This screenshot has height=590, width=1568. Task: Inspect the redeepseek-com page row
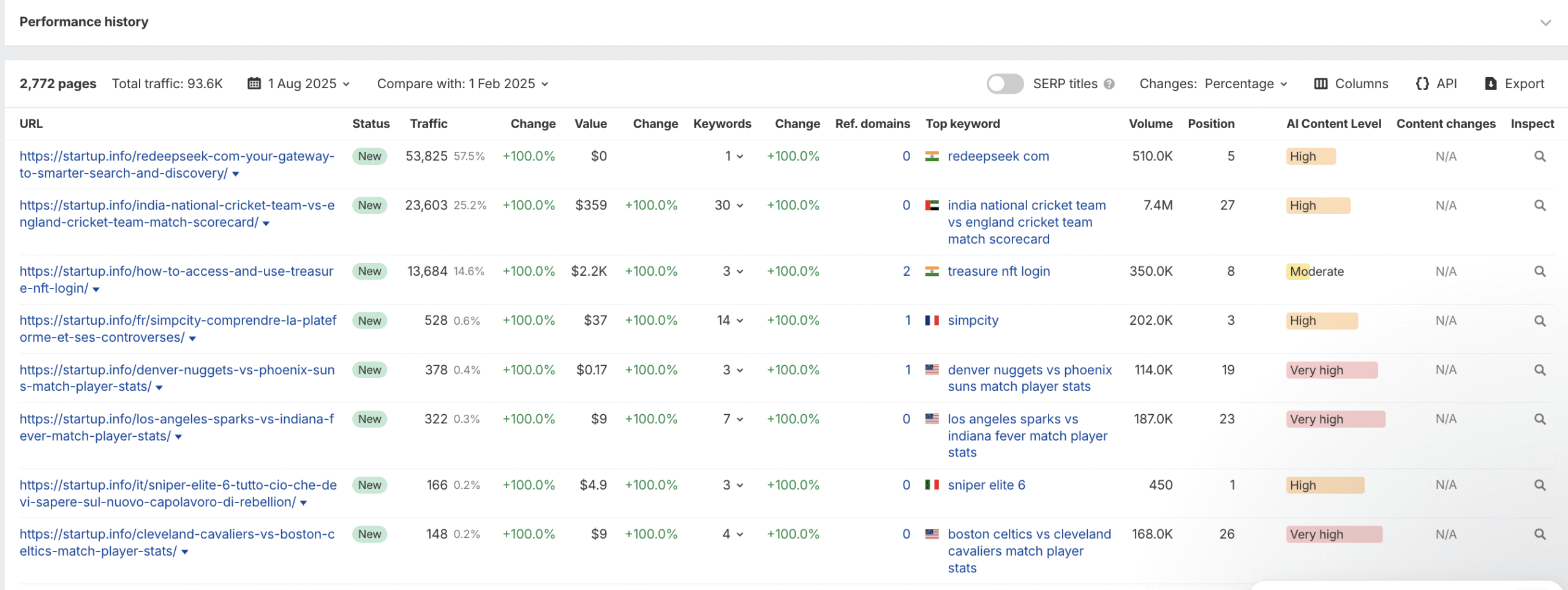[1539, 156]
